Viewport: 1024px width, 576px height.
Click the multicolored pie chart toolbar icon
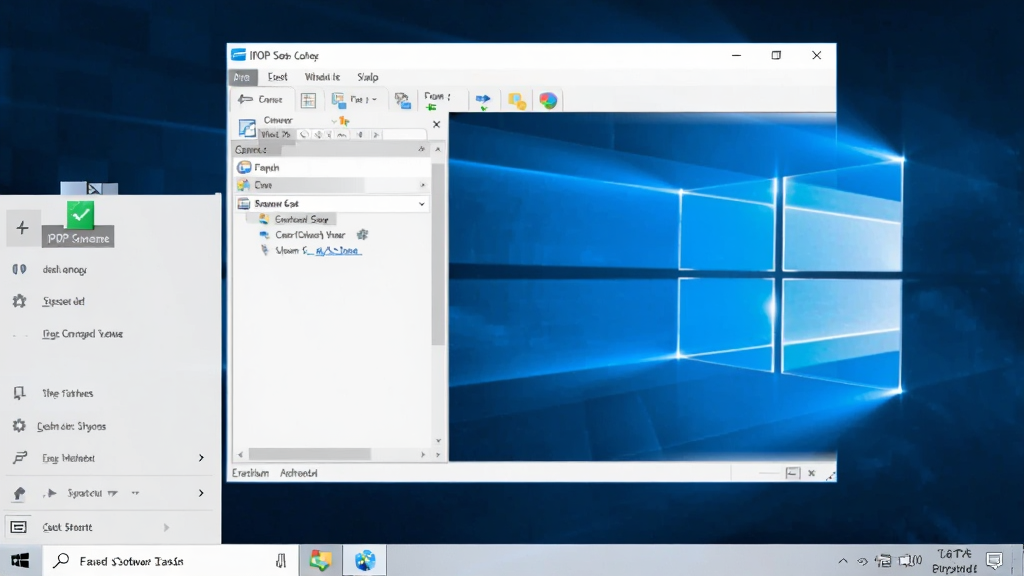pyautogui.click(x=548, y=101)
